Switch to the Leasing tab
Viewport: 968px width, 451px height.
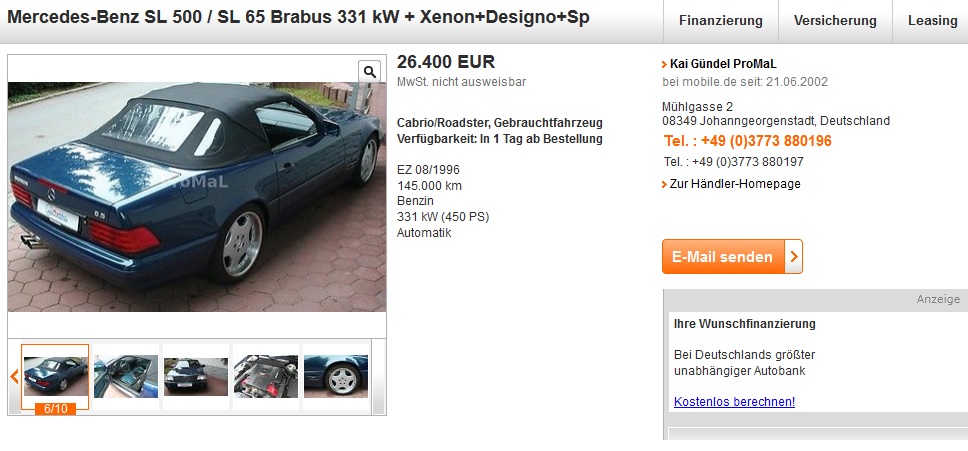(x=932, y=21)
